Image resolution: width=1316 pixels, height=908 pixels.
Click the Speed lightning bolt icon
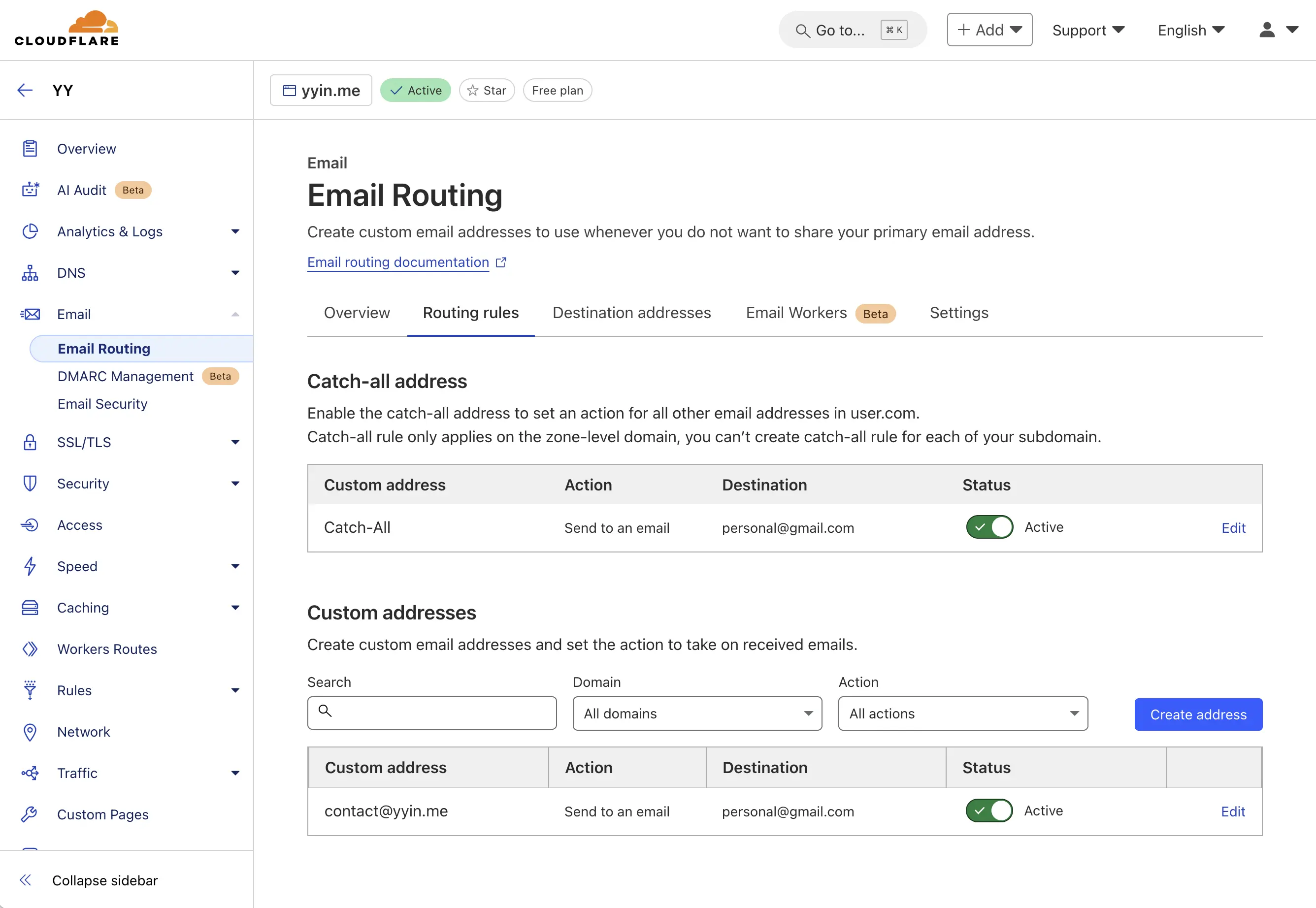tap(30, 566)
